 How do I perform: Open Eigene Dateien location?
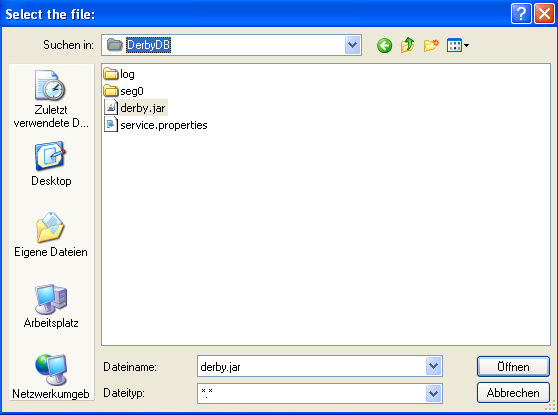[51, 235]
